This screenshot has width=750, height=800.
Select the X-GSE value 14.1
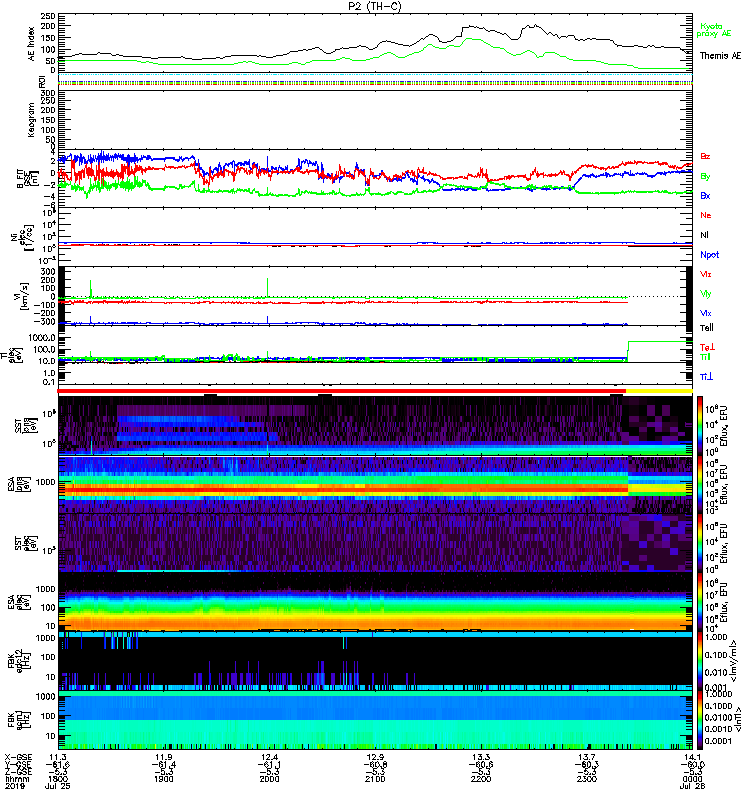pyautogui.click(x=692, y=757)
